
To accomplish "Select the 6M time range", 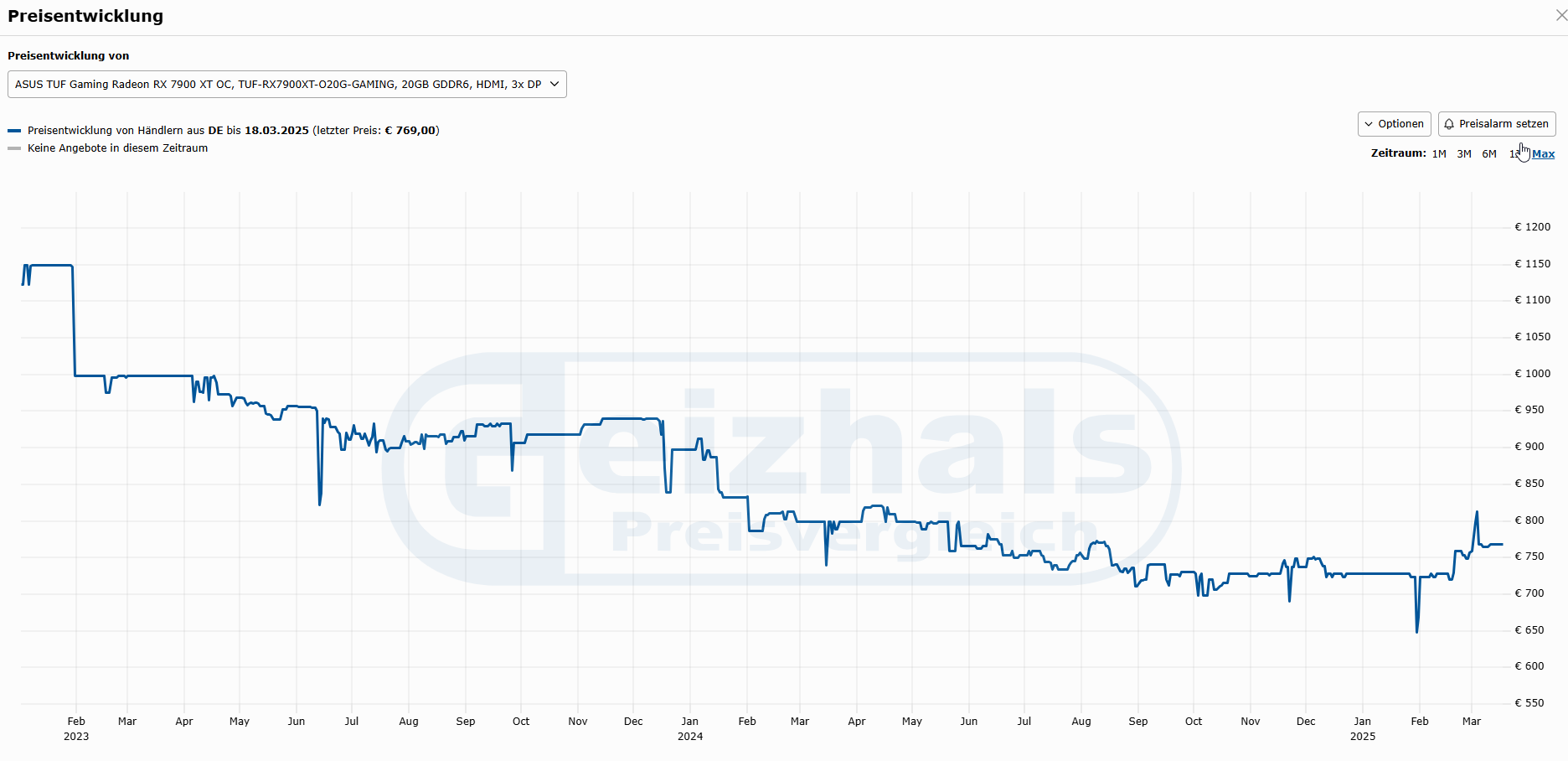I will coord(1489,154).
